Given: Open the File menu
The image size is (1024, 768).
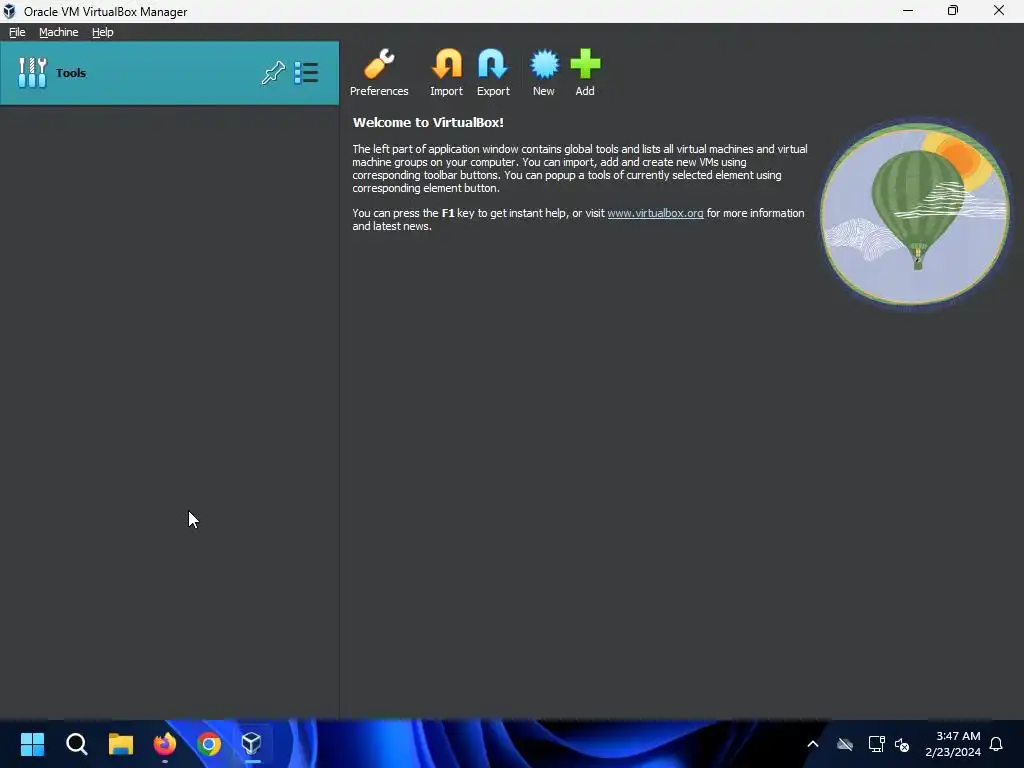Looking at the screenshot, I should tap(17, 32).
